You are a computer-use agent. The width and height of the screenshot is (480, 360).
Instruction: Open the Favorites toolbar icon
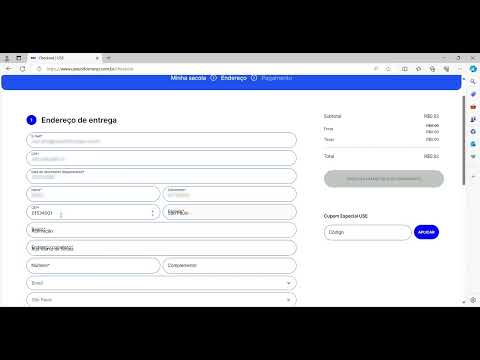pos(419,69)
